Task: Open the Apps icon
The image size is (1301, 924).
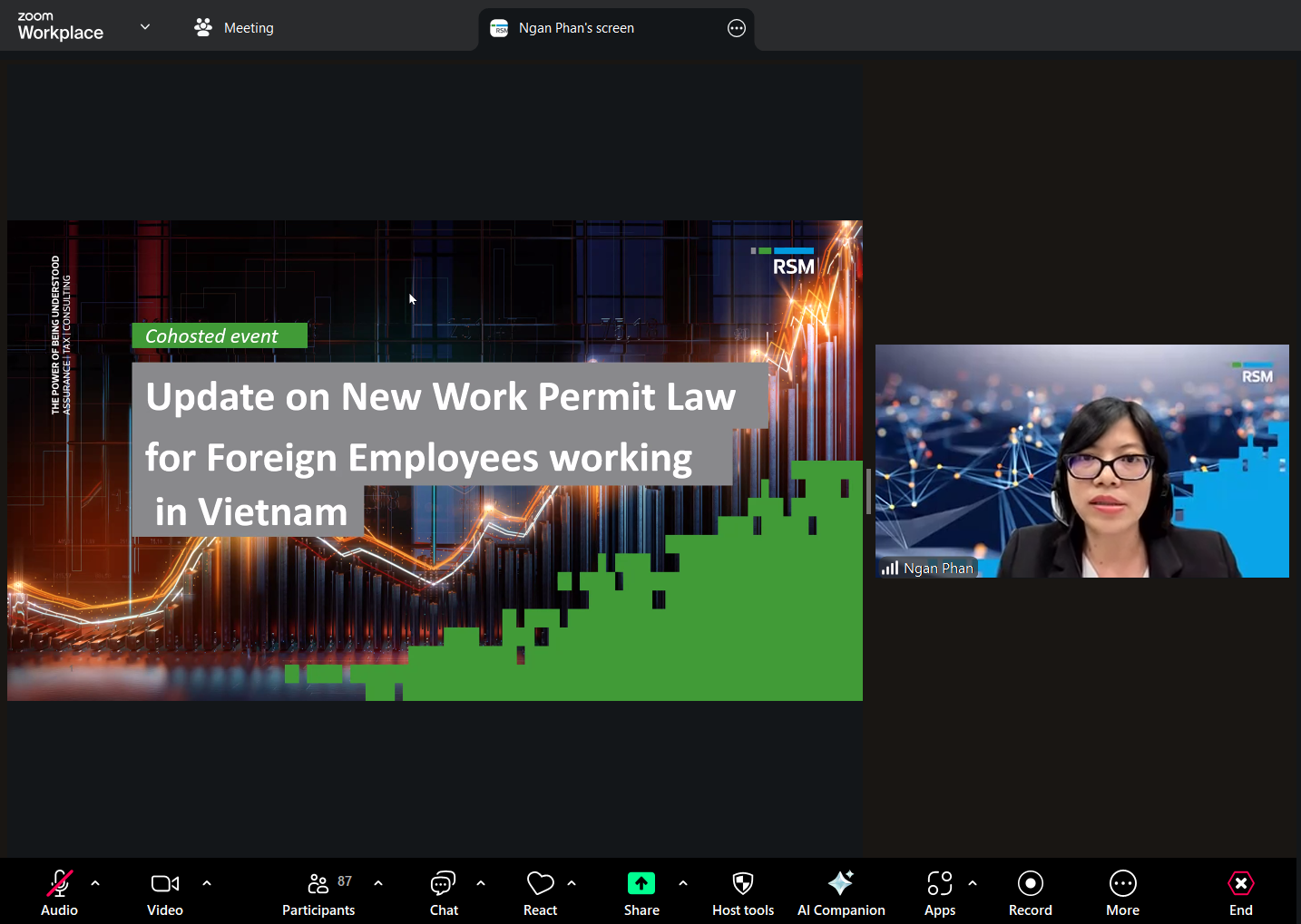Action: (939, 892)
